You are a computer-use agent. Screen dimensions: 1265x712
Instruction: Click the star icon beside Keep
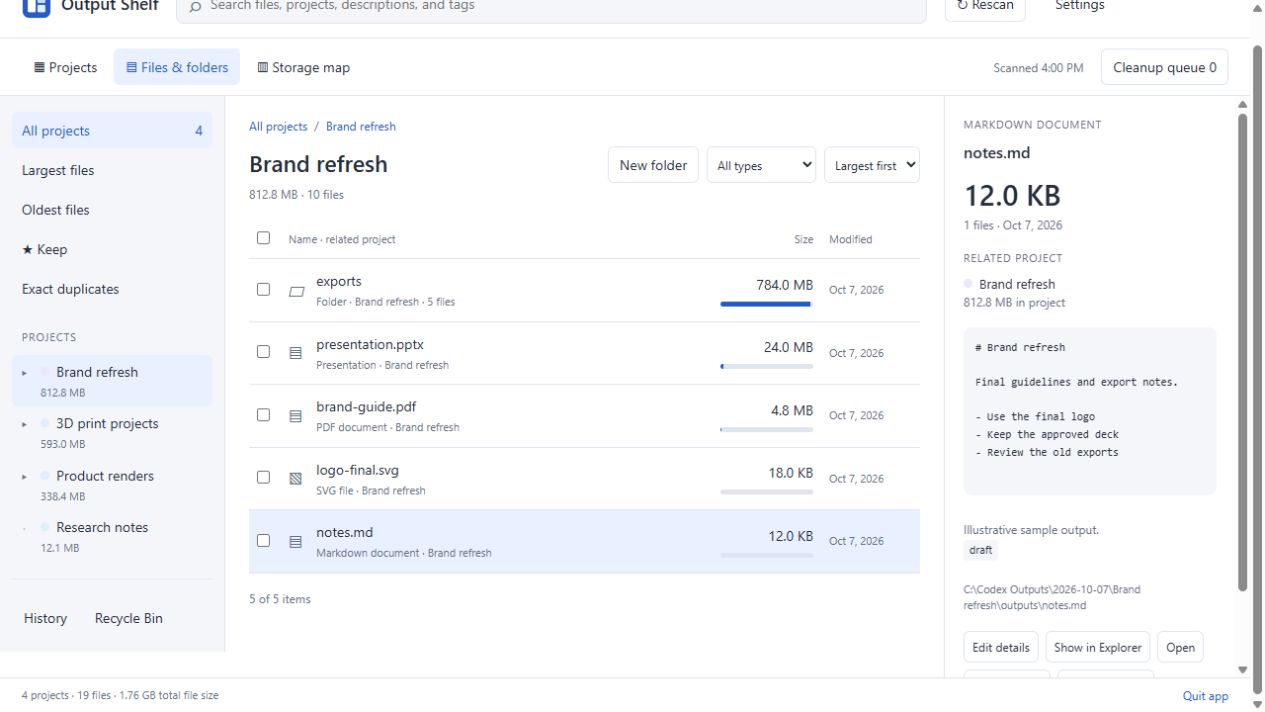tap(27, 250)
